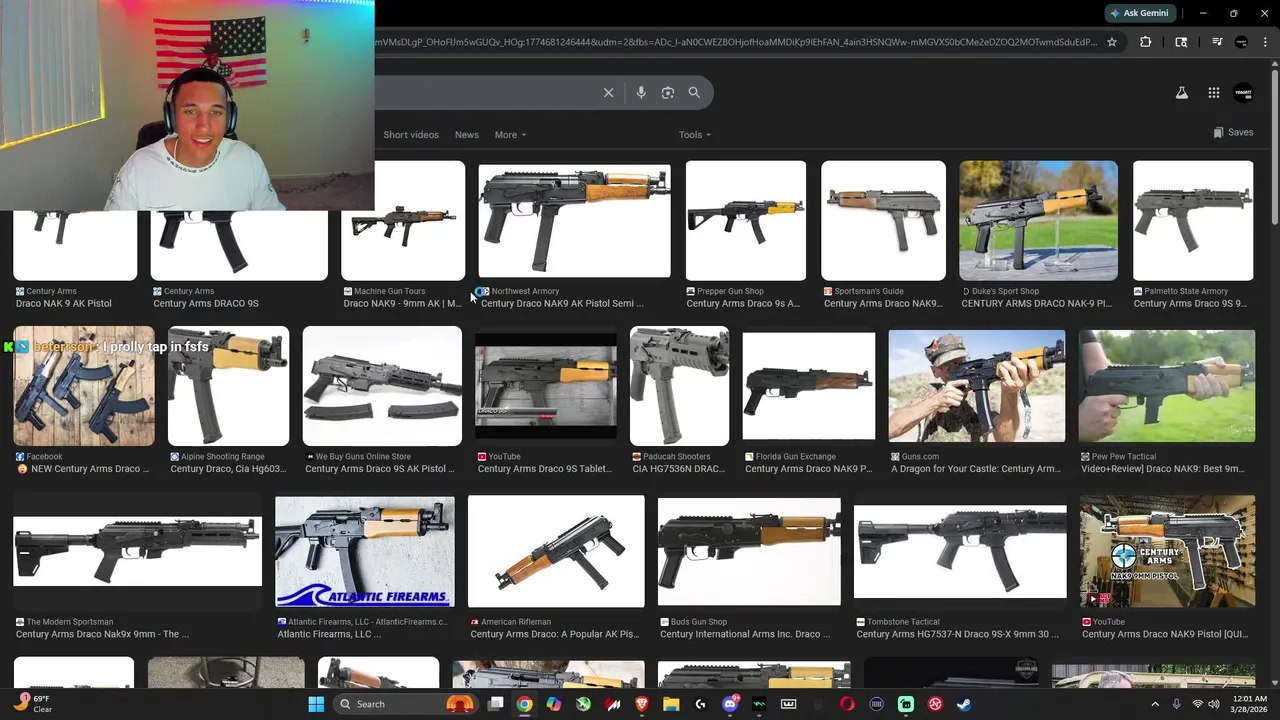Screen dimensions: 1280x720
Task: Open the Chrome profile avatar in toolbar
Action: tap(1241, 42)
